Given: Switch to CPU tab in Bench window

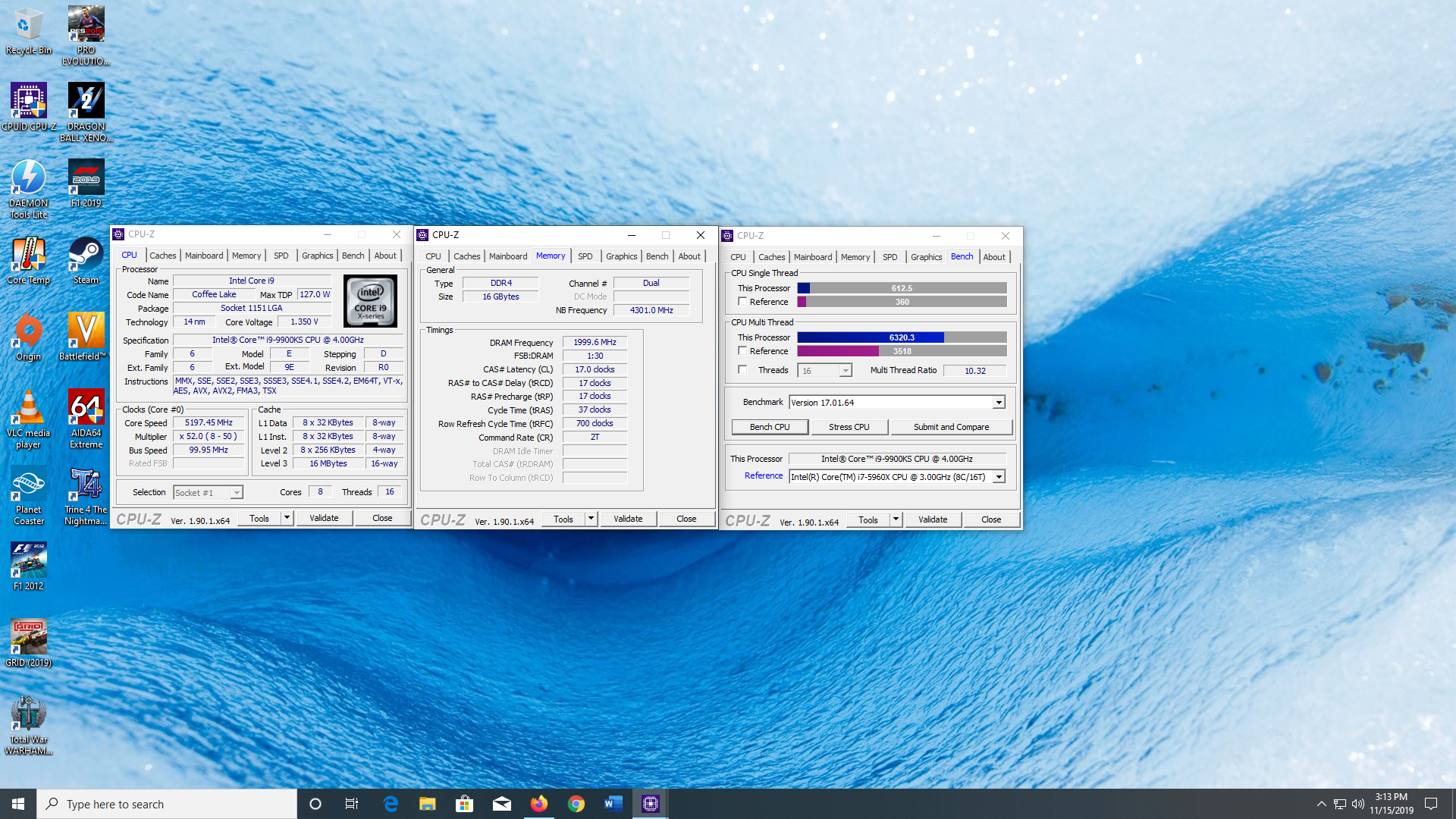Looking at the screenshot, I should click(x=738, y=257).
